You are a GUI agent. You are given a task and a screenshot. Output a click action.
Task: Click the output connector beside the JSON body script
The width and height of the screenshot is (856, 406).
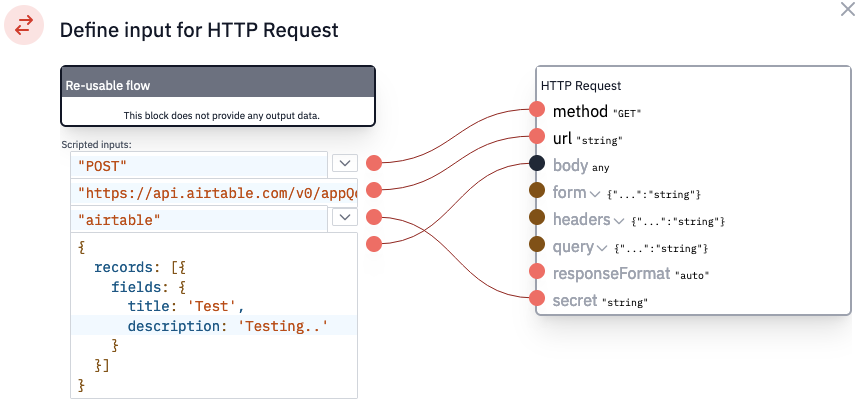coord(374,243)
